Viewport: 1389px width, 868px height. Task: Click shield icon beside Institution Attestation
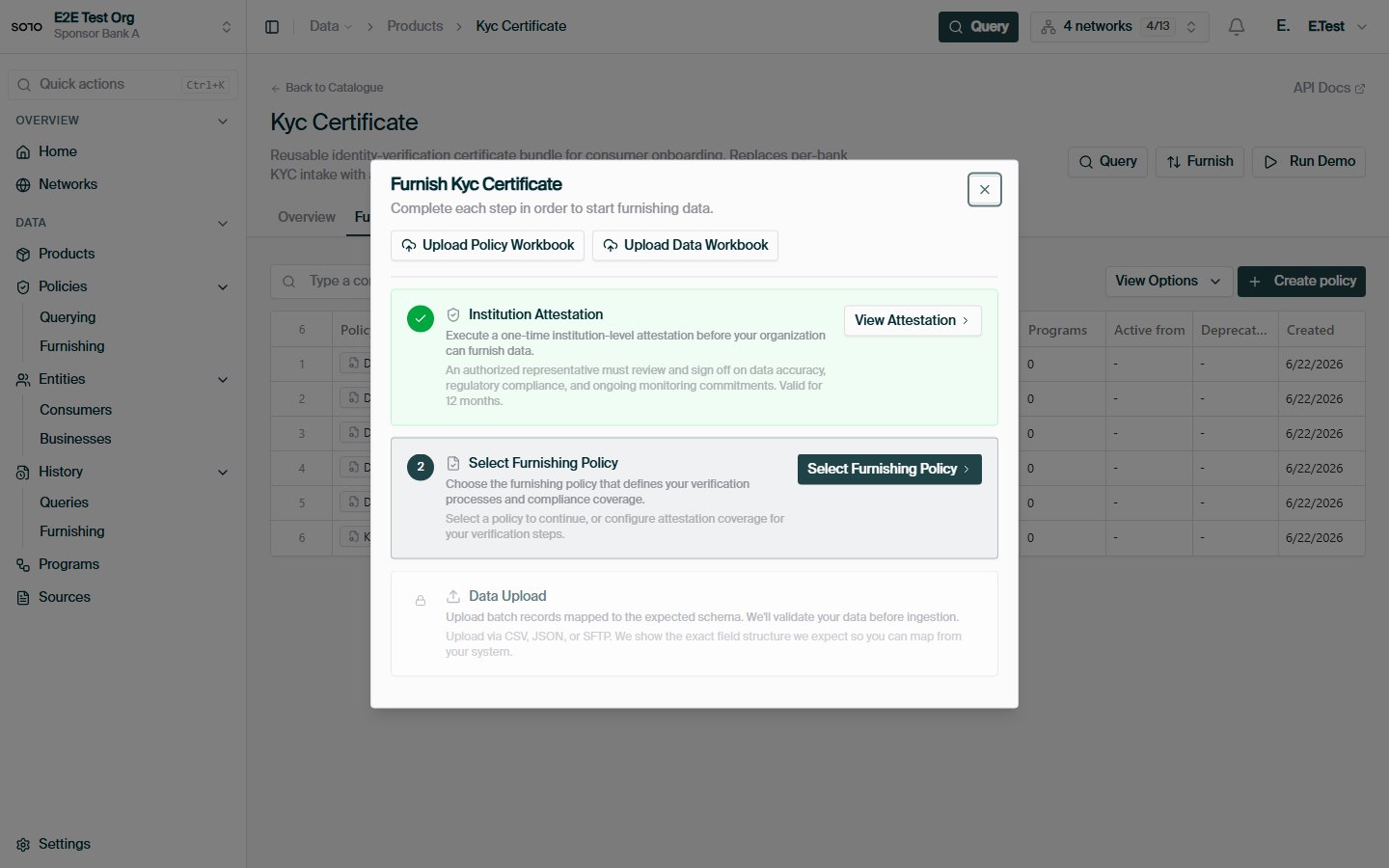coord(453,314)
